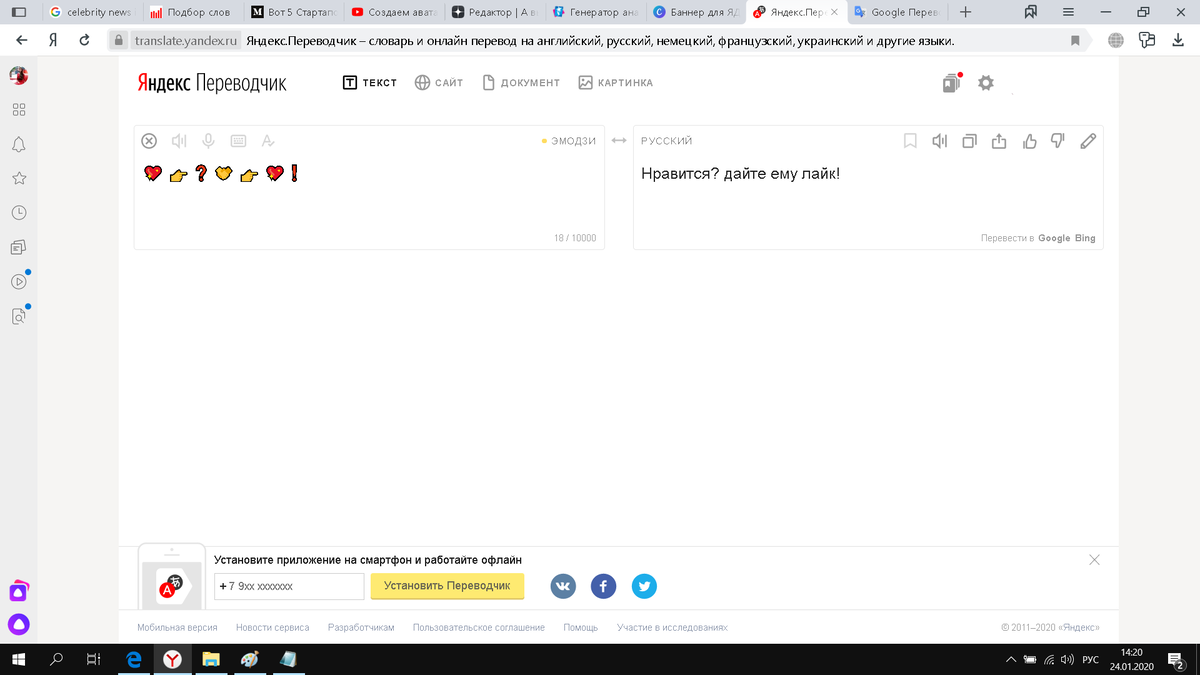Switch to the ТЕКСТ tab
Viewport: 1200px width, 675px height.
(x=370, y=83)
